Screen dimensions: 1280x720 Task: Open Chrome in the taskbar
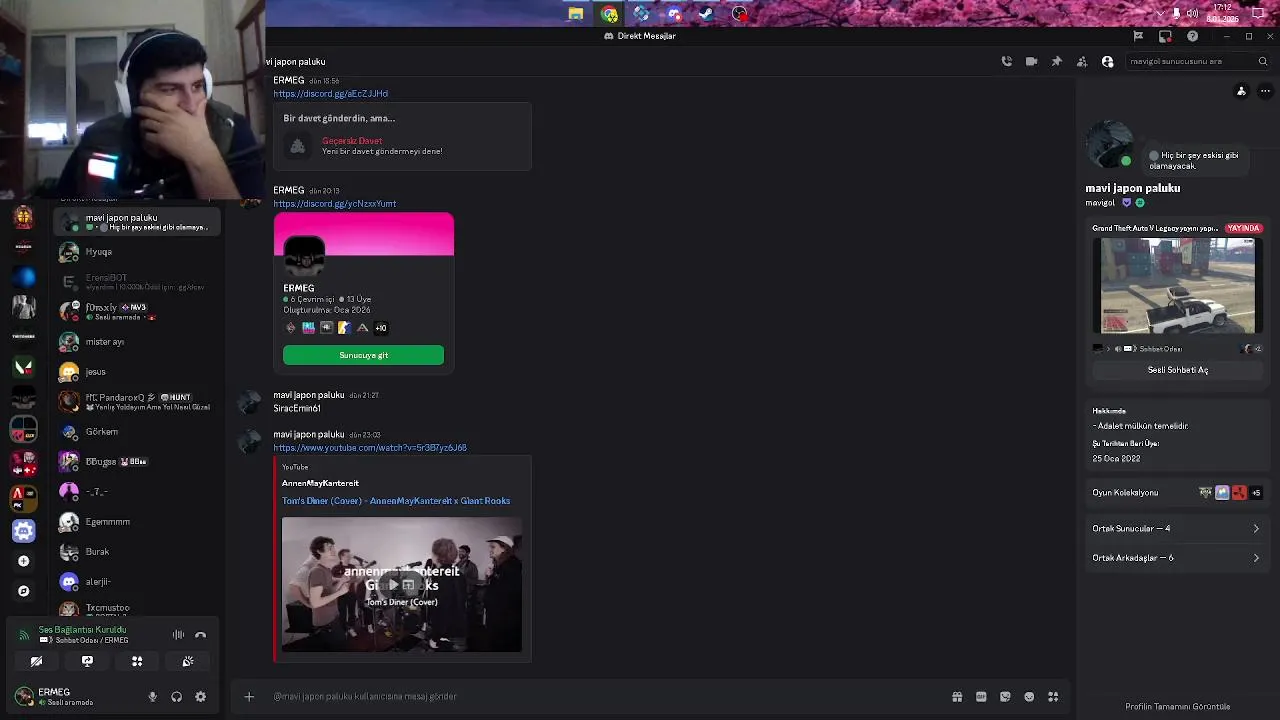(x=609, y=13)
